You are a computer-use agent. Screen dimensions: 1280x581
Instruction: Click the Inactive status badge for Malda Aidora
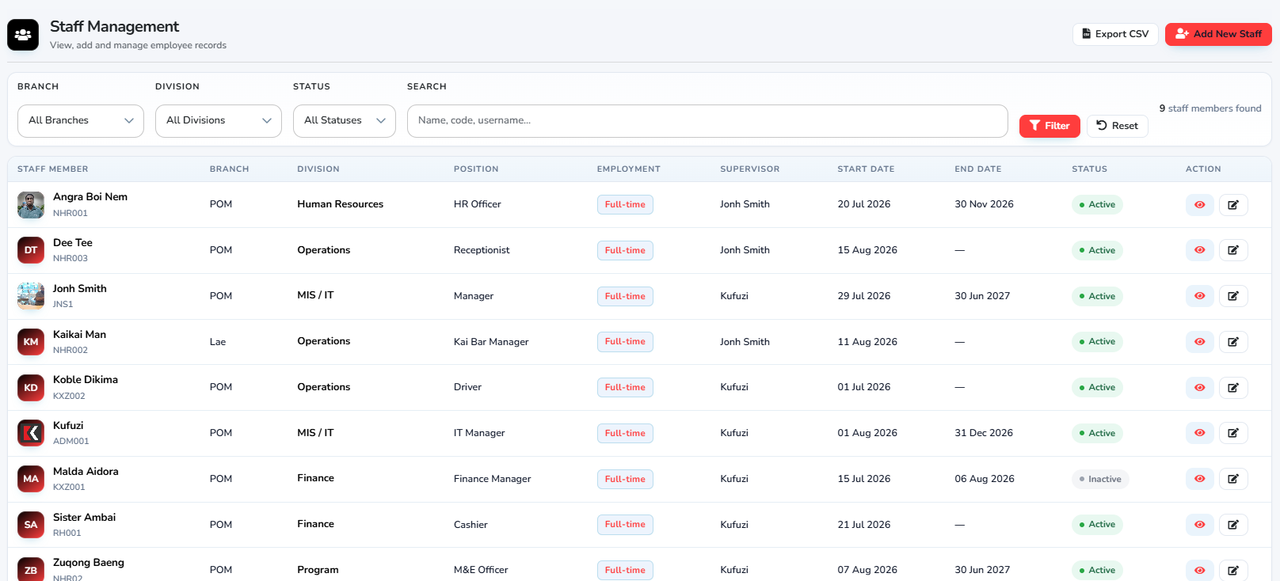coord(1100,479)
